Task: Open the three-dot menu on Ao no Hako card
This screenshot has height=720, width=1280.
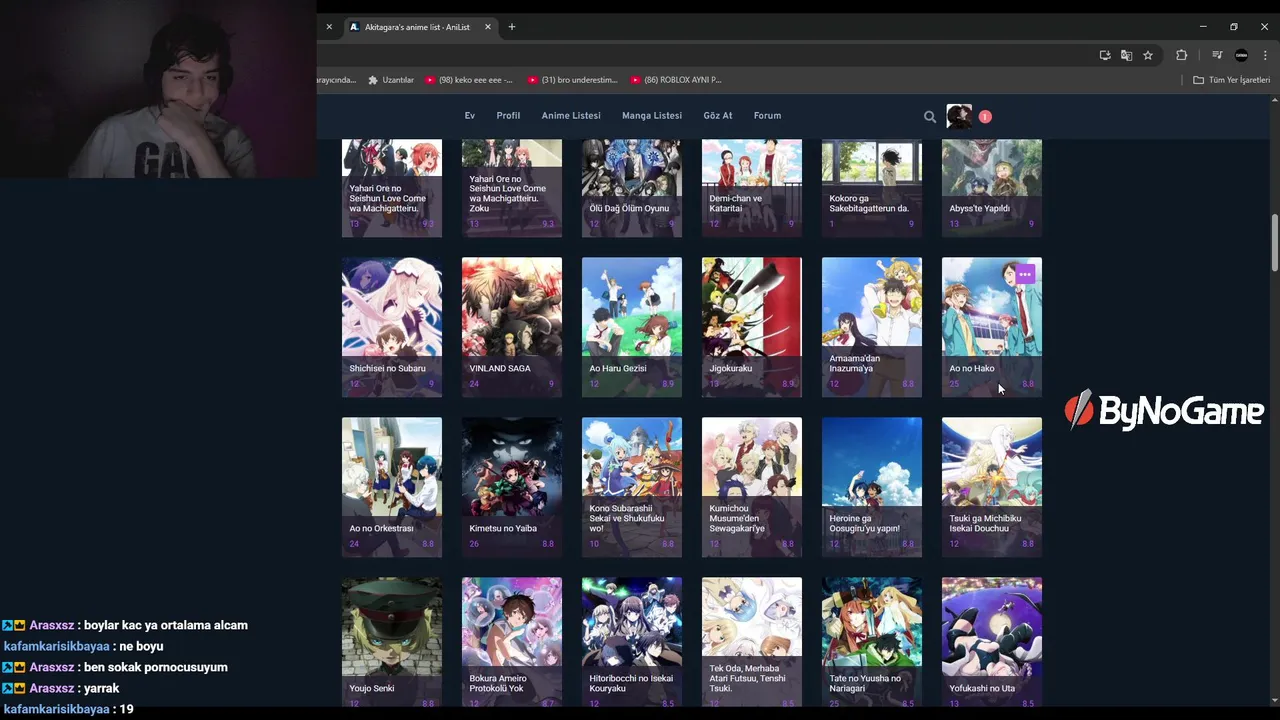Action: 1025,274
